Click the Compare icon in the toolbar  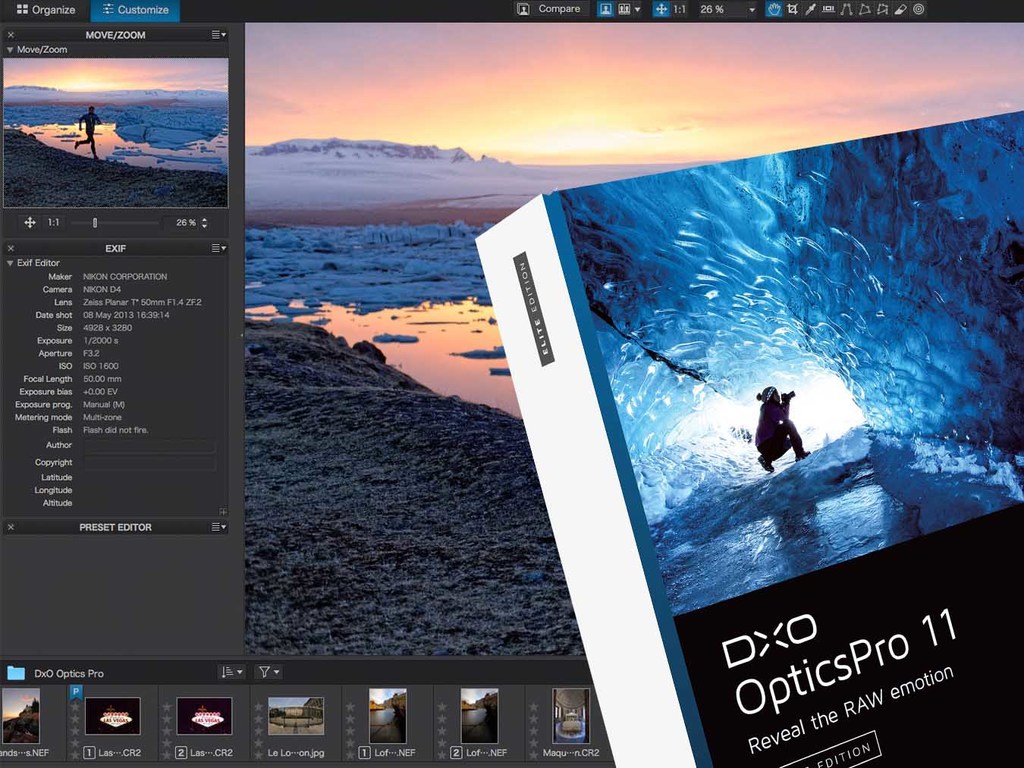click(x=523, y=9)
